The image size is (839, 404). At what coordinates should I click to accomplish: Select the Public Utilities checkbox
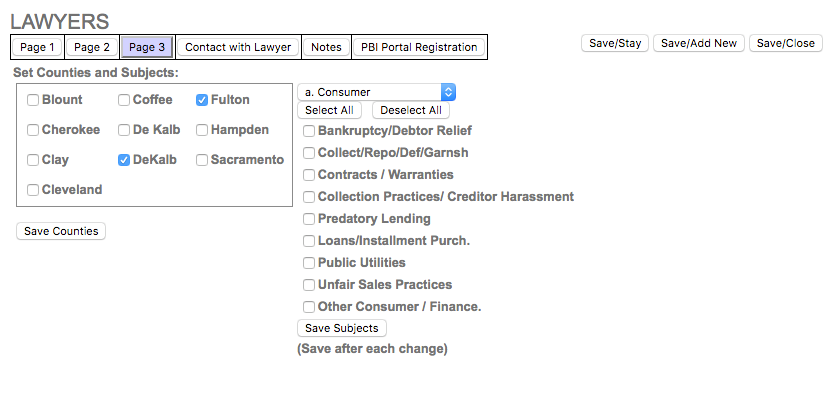(310, 263)
